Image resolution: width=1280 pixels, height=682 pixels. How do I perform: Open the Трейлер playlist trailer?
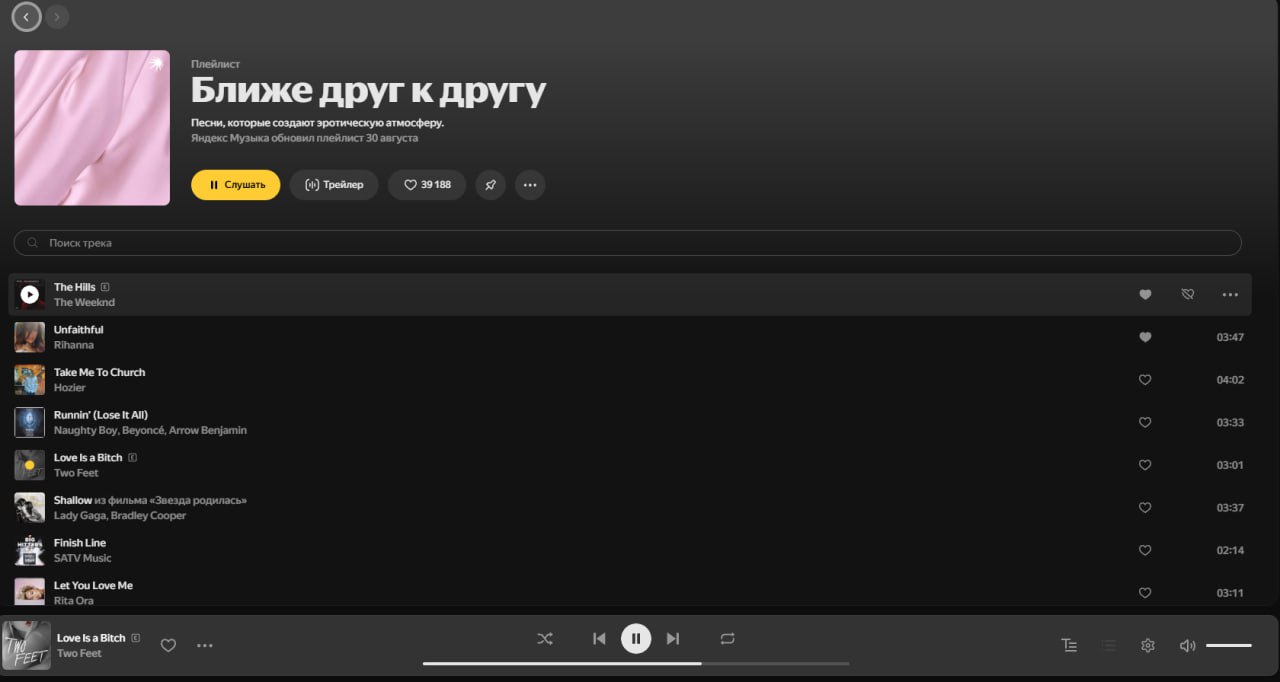334,185
